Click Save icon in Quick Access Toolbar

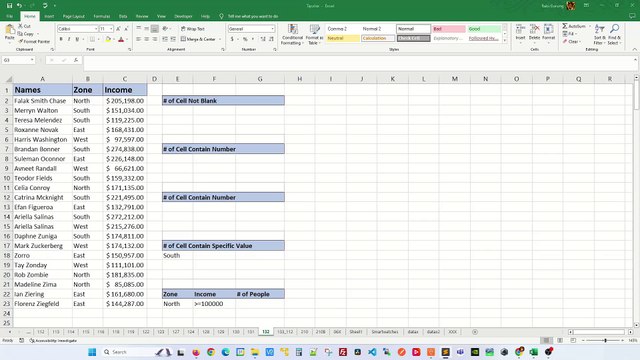coord(9,5)
